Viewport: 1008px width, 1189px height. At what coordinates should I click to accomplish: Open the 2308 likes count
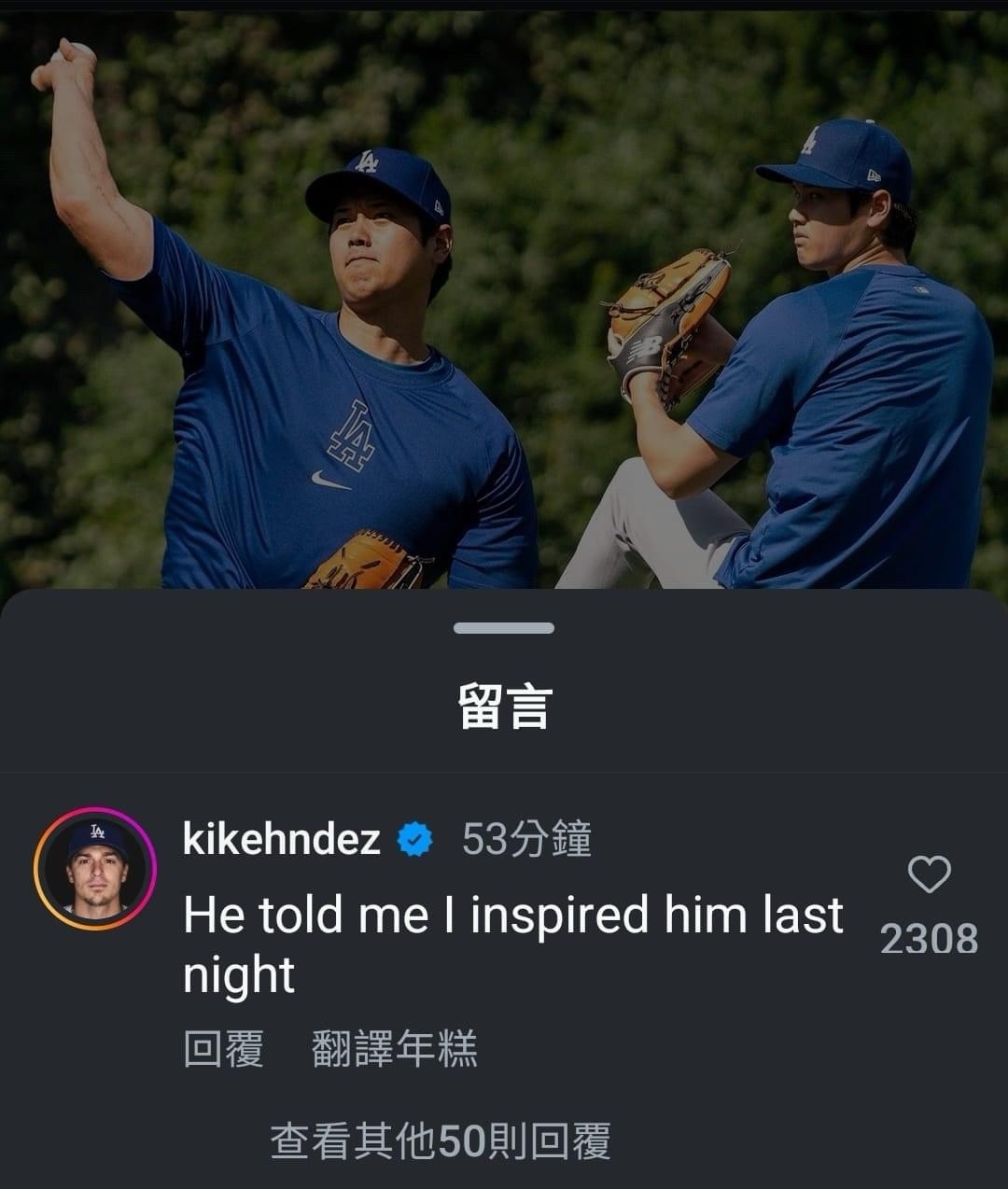tap(929, 939)
